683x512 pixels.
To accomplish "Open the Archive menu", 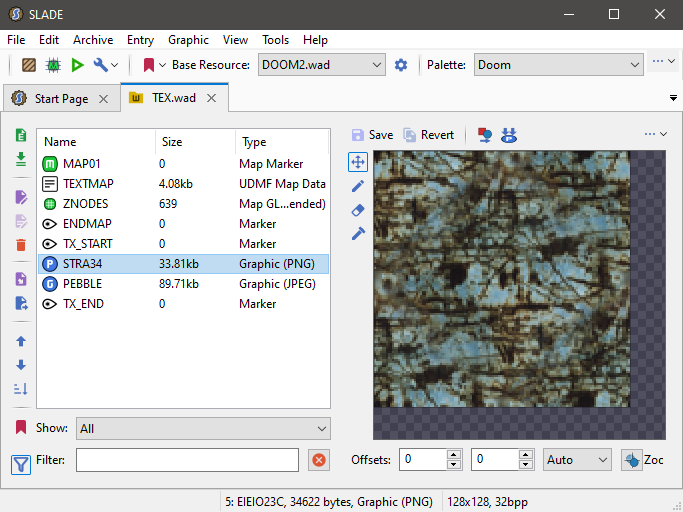I will [x=93, y=40].
